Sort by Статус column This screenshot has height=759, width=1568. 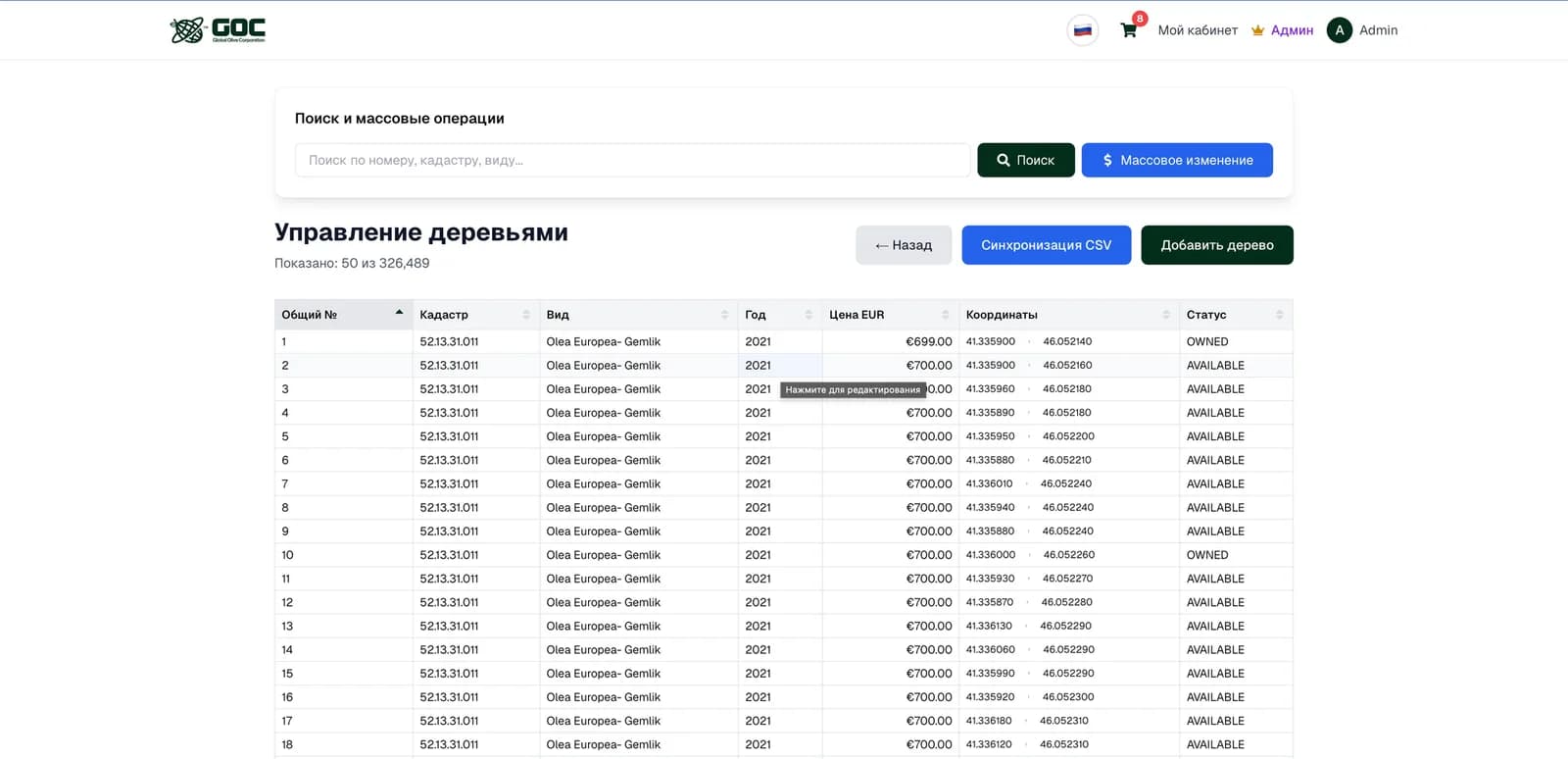pos(1236,315)
